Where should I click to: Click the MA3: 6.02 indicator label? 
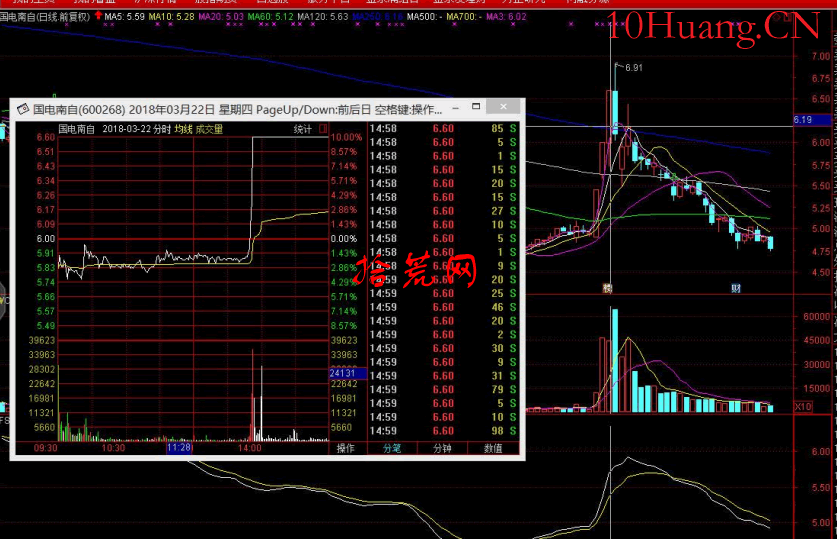tap(506, 17)
